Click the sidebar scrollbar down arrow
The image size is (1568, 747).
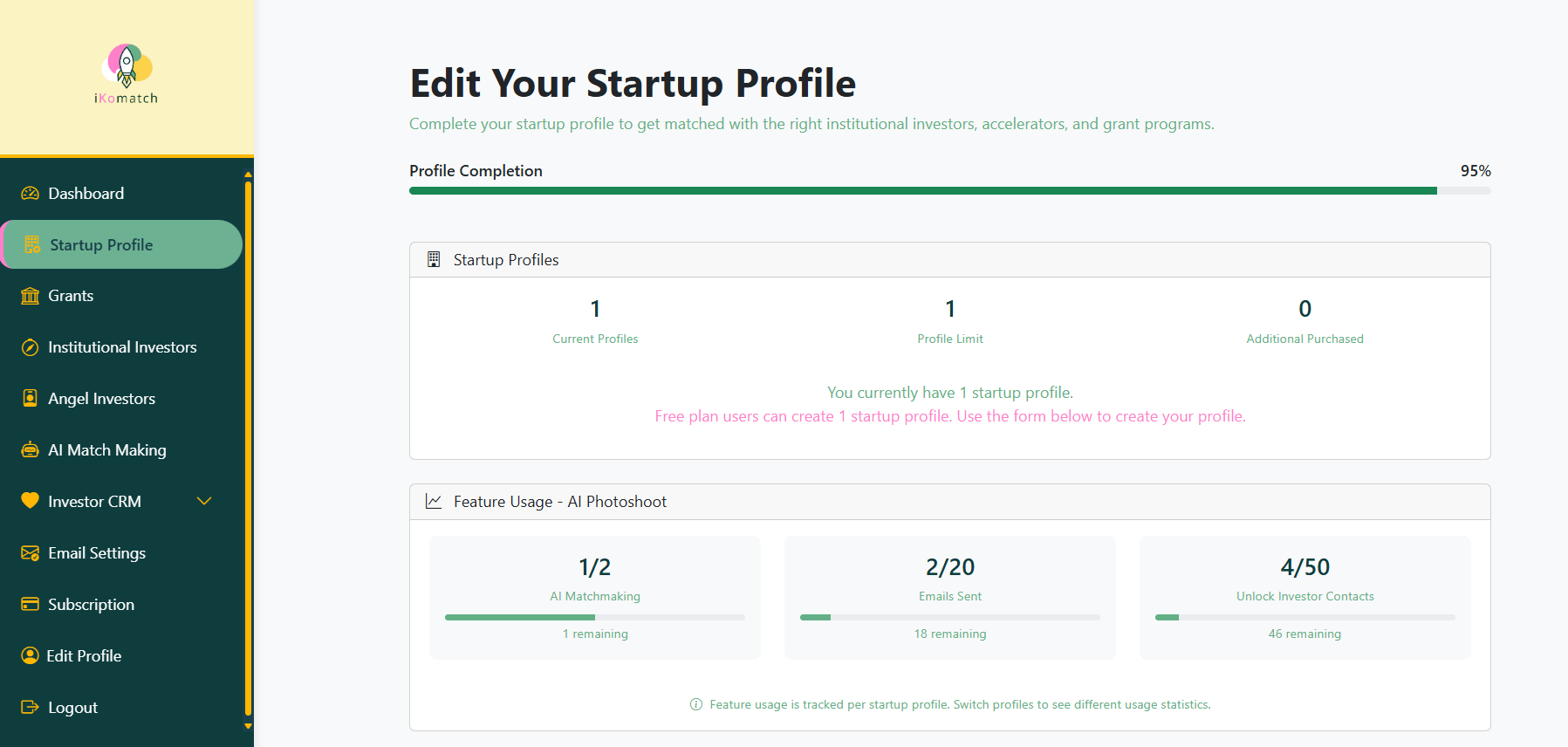click(248, 726)
